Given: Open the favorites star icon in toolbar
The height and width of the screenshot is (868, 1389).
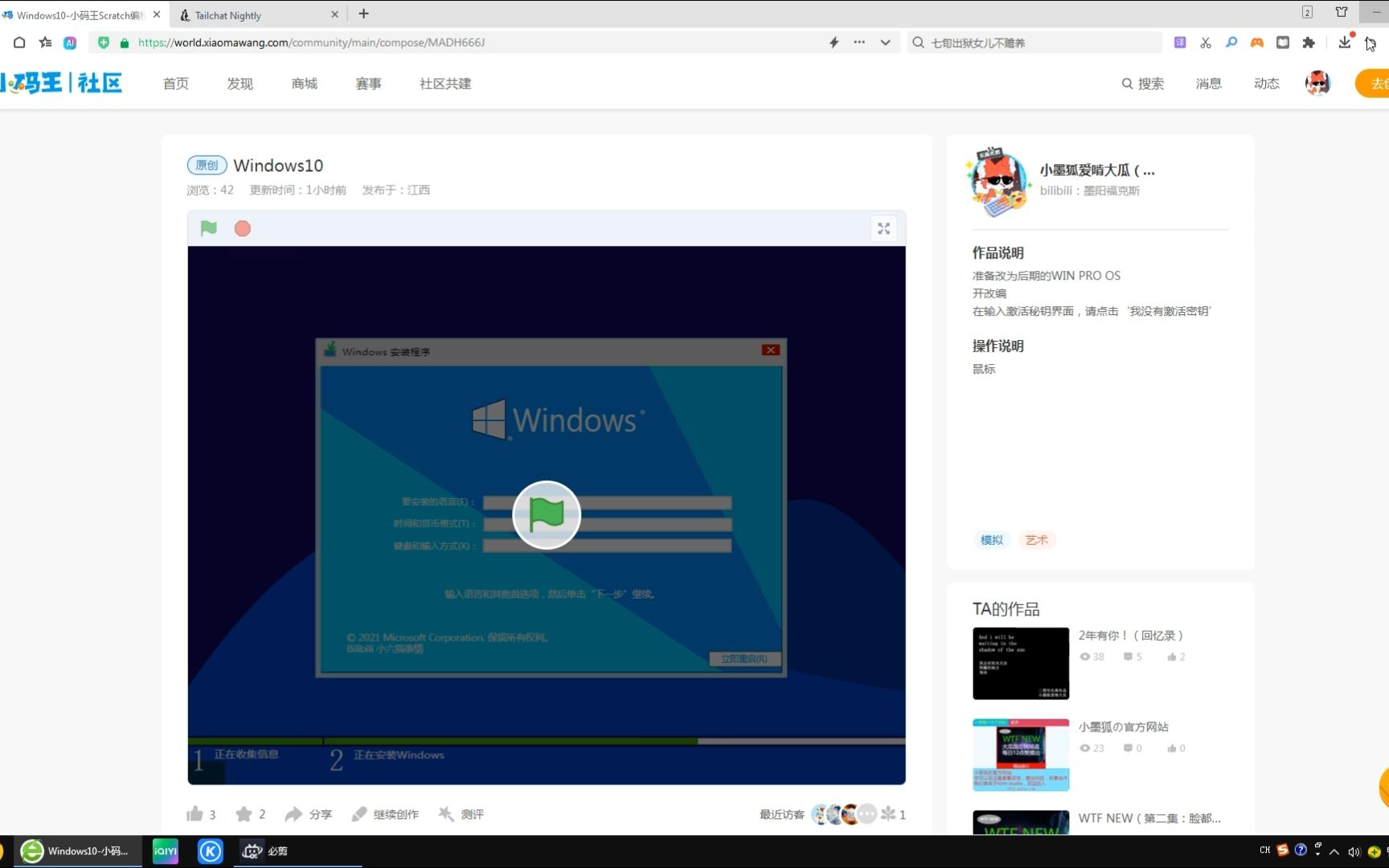Looking at the screenshot, I should click(45, 43).
